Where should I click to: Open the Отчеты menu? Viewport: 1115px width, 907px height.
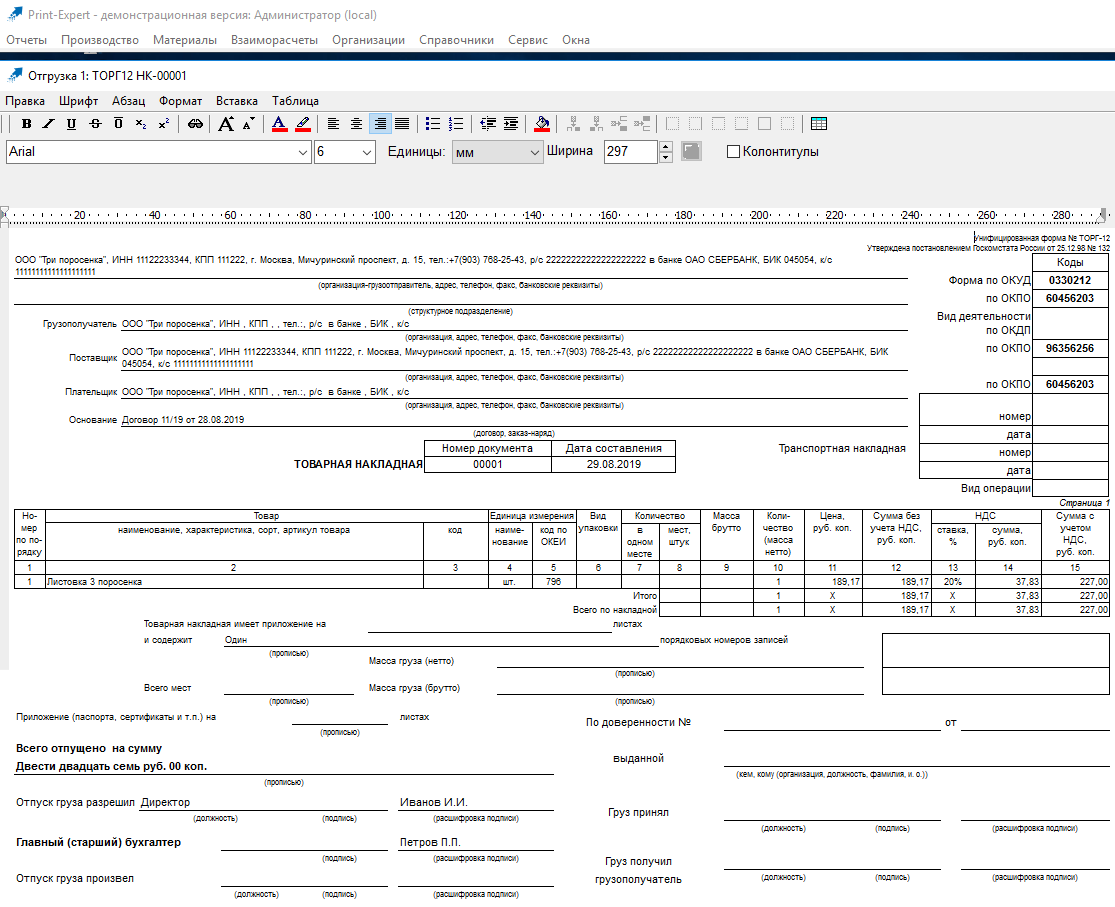coord(26,40)
